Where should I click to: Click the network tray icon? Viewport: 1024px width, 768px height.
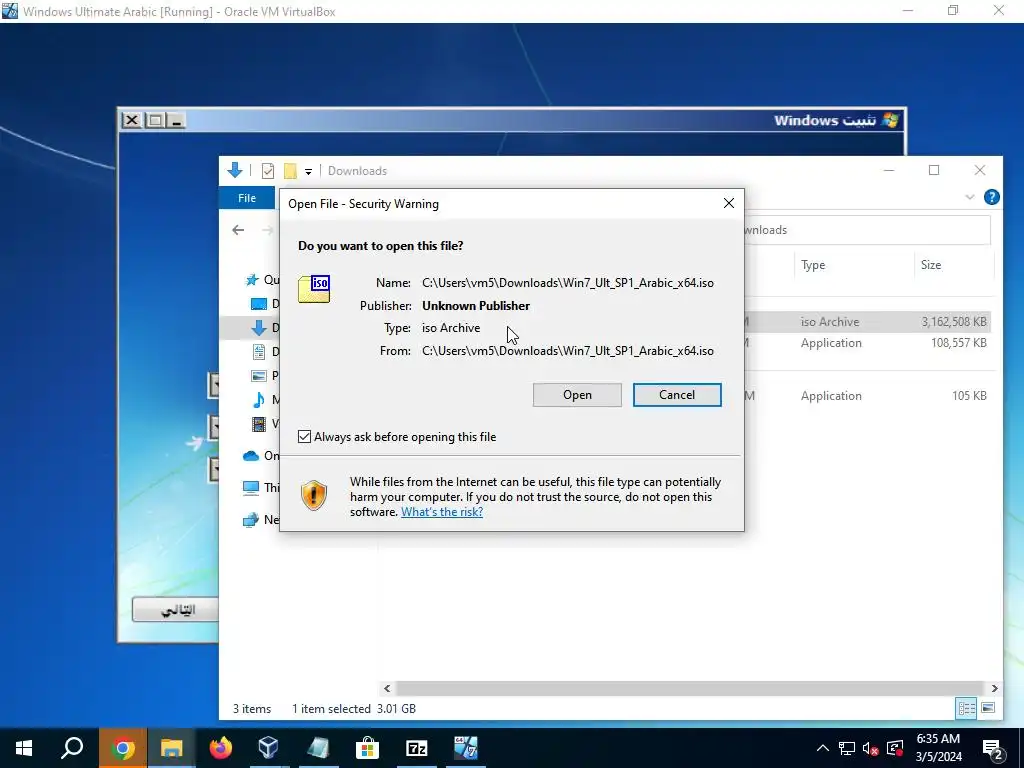[847, 748]
